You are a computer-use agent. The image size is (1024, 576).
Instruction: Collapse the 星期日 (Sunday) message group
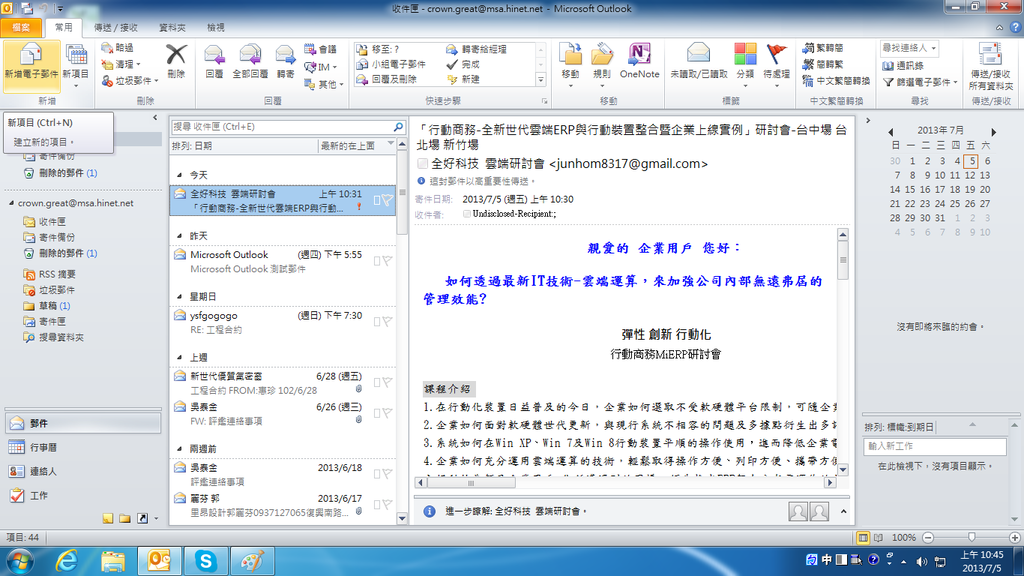(x=180, y=296)
